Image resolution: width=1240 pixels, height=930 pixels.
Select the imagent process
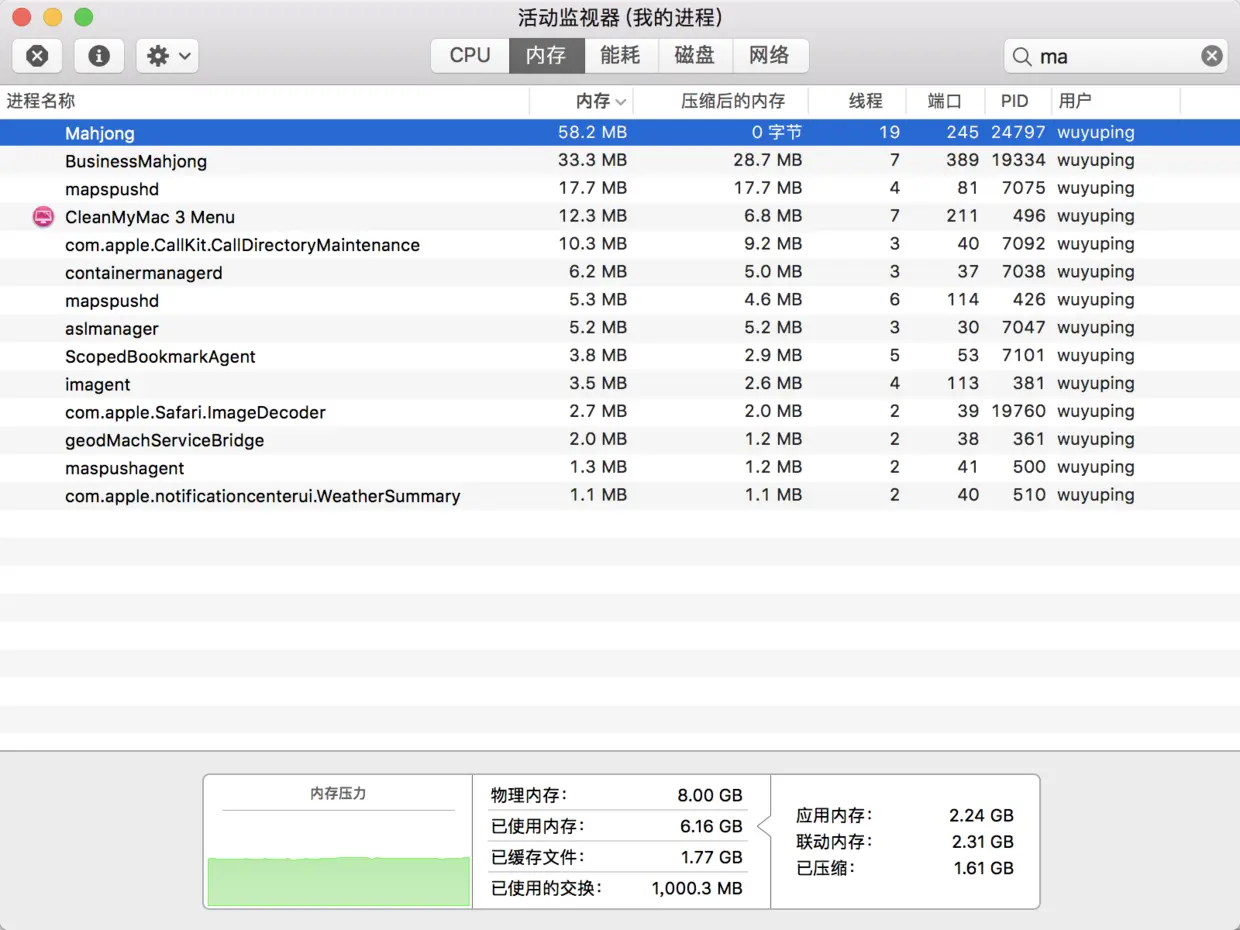click(620, 384)
